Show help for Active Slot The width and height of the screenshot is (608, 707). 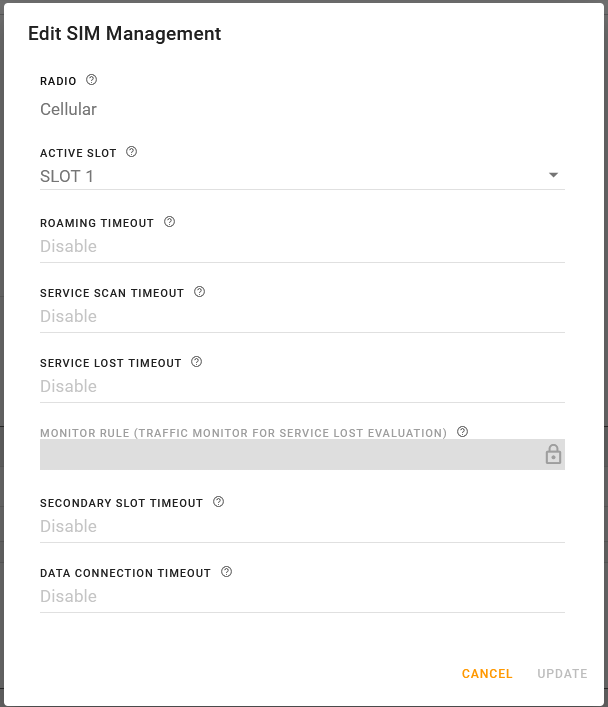point(132,153)
